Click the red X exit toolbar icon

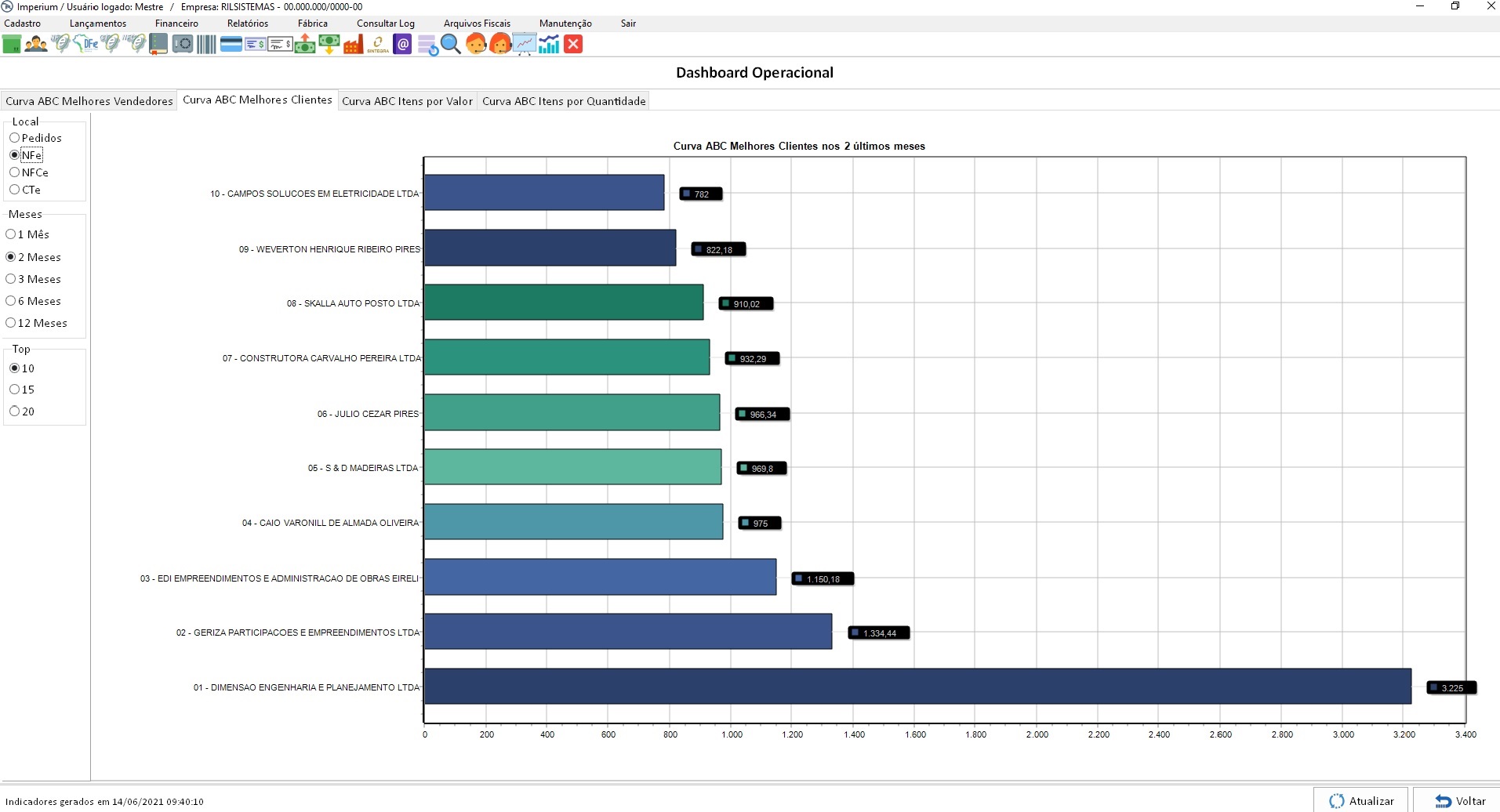pyautogui.click(x=573, y=44)
